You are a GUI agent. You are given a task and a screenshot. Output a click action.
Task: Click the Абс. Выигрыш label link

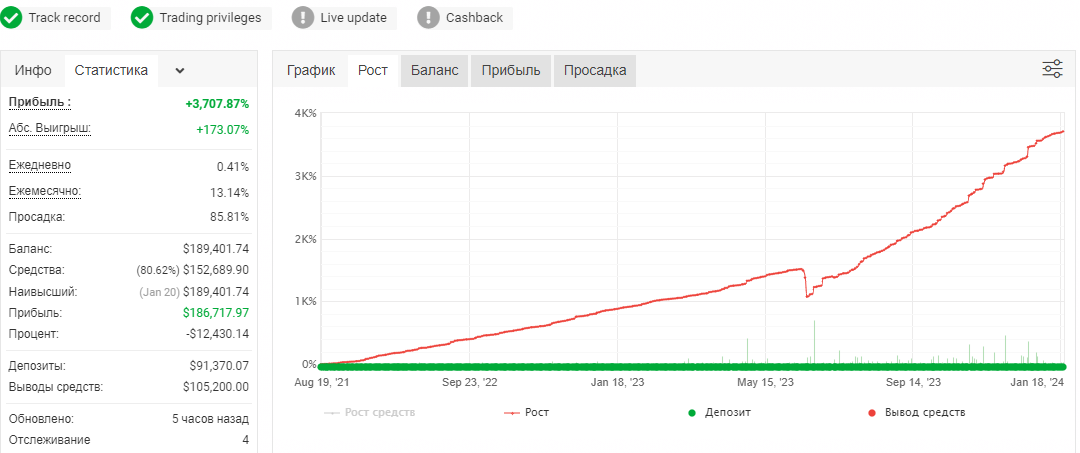click(50, 128)
